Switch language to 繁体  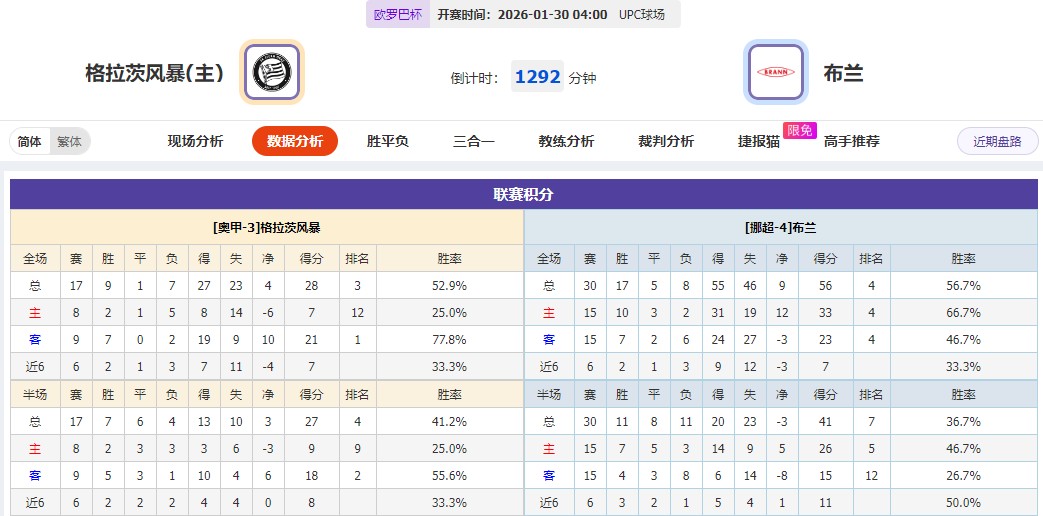69,142
